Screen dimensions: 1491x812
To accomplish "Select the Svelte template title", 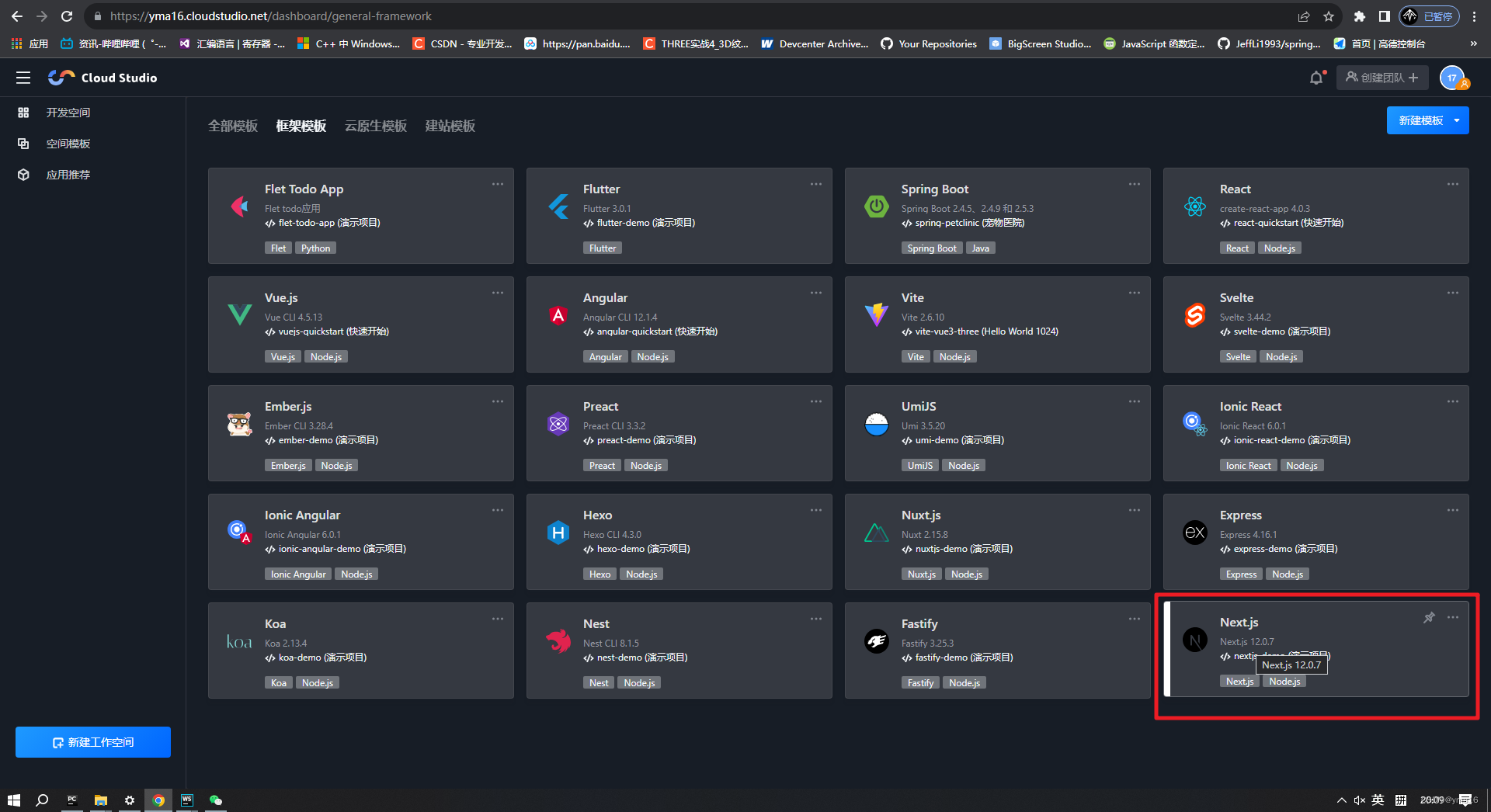I will tap(1236, 298).
